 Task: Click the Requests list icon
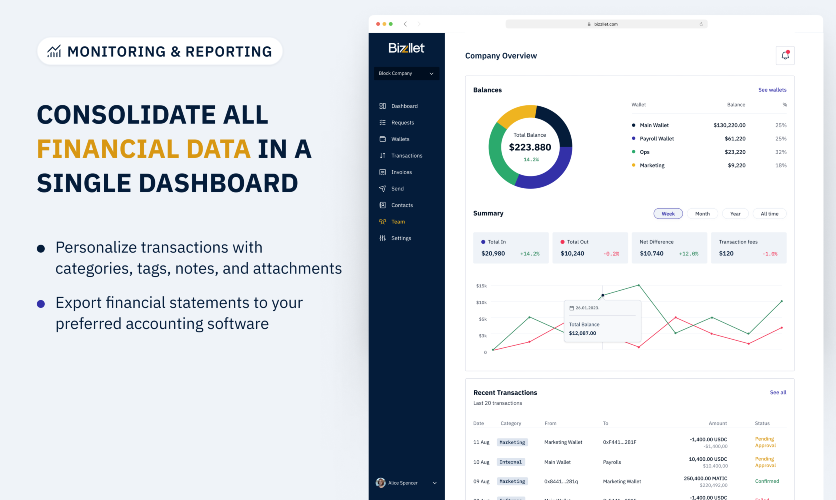coord(382,123)
